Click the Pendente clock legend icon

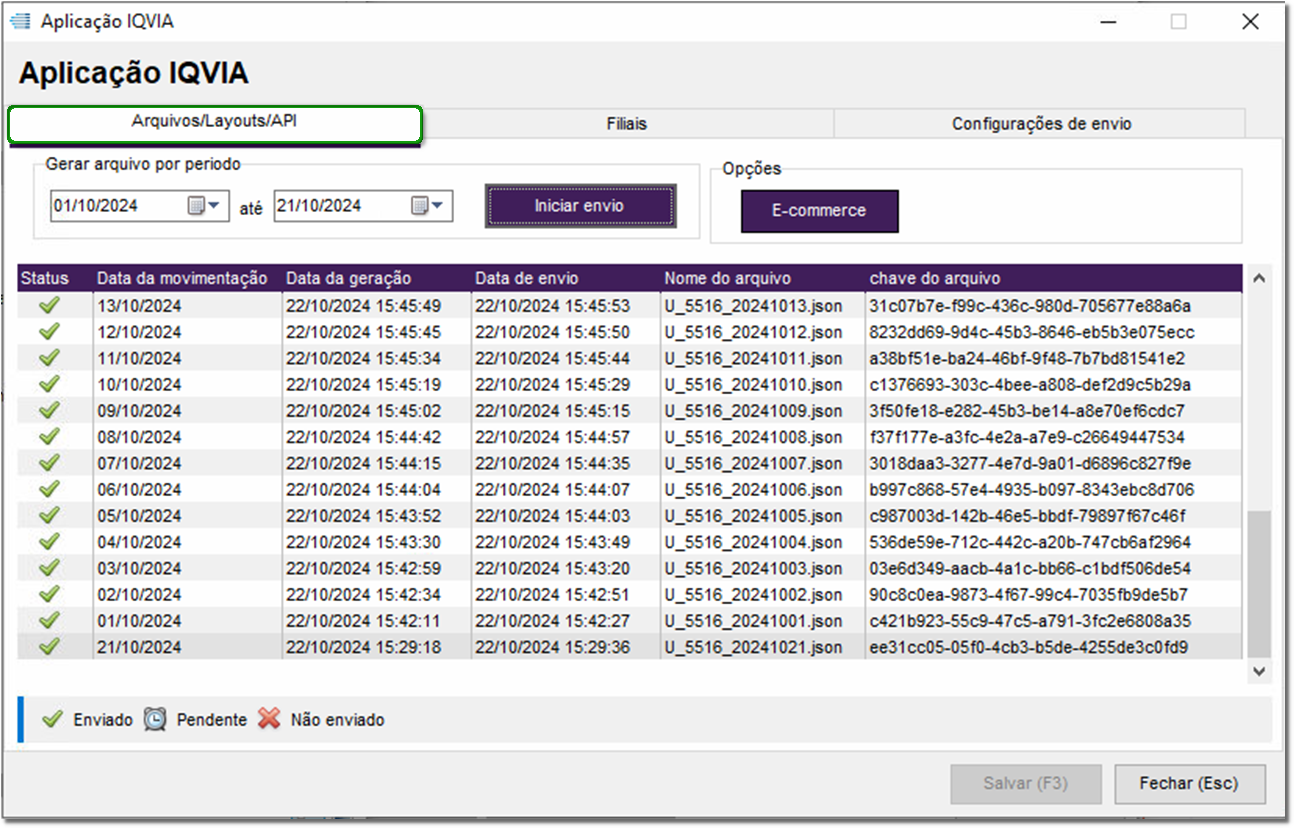pos(155,719)
